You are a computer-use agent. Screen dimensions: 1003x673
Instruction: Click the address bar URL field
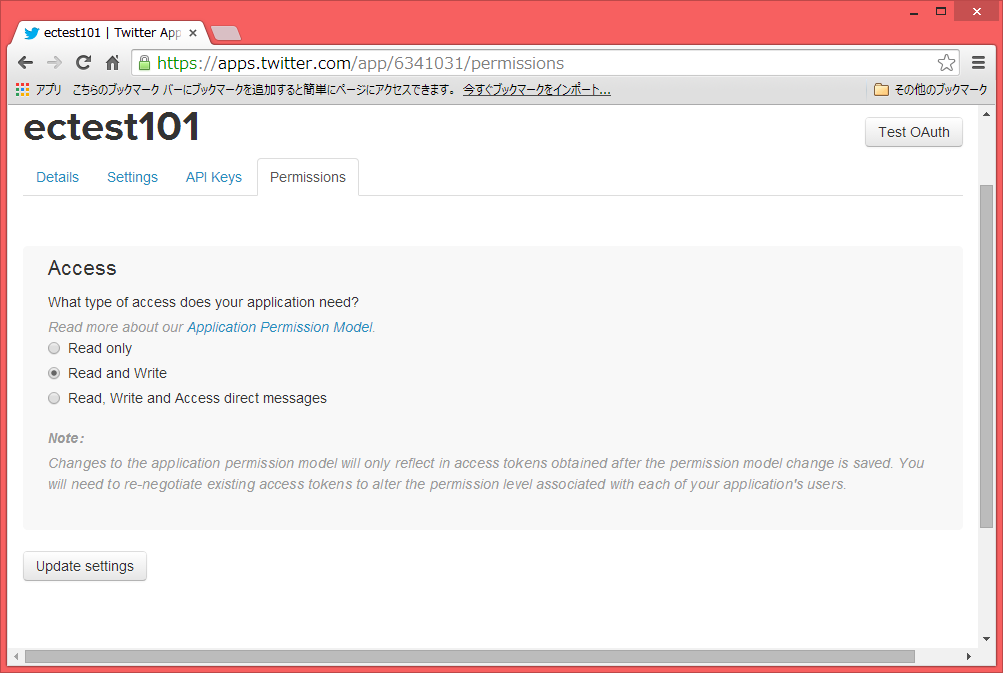(x=544, y=63)
